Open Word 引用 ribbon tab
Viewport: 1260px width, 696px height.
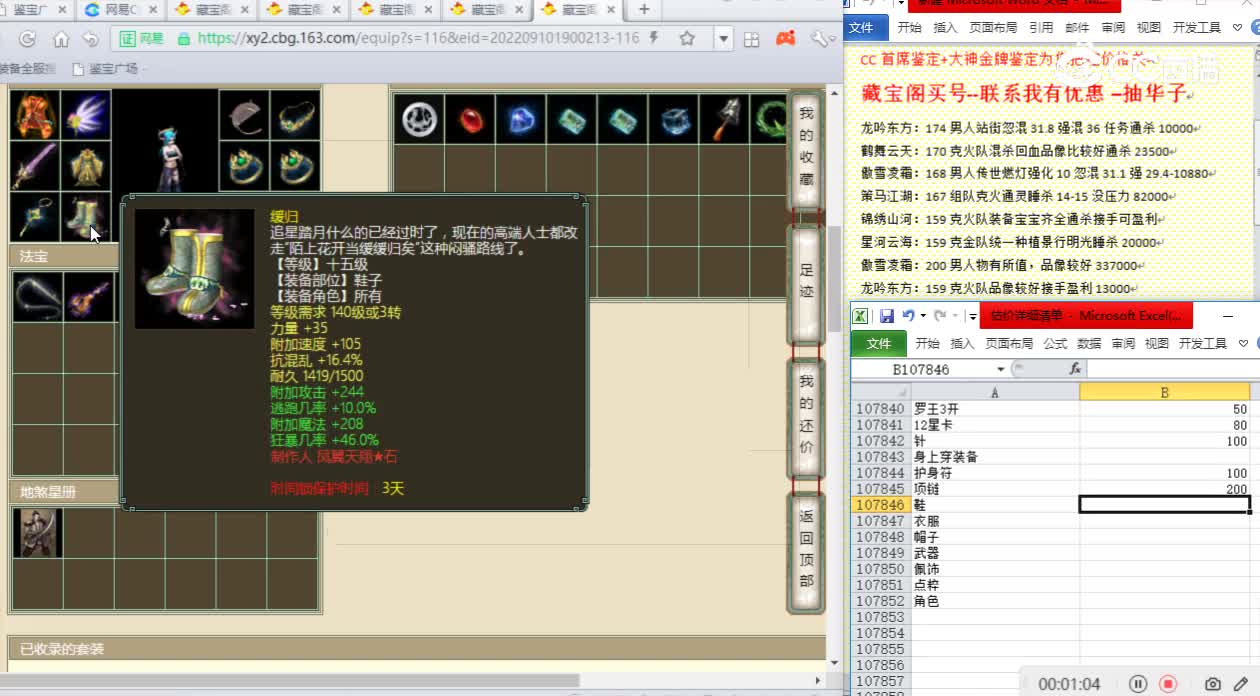click(x=1041, y=27)
